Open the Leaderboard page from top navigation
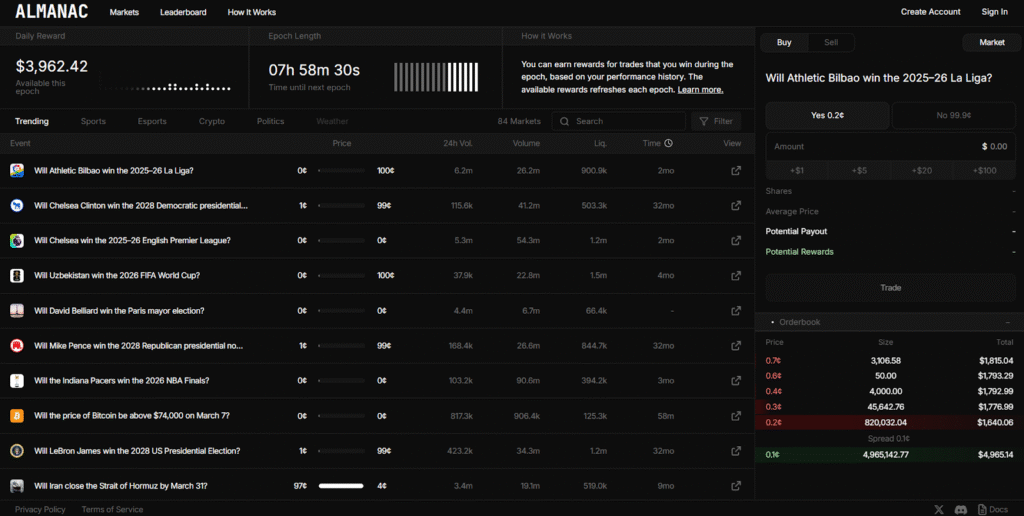Screen dimensions: 1024x516 [x=183, y=12]
